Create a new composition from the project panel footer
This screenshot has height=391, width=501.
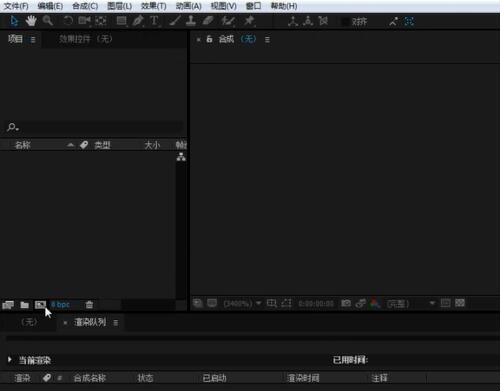click(x=40, y=305)
